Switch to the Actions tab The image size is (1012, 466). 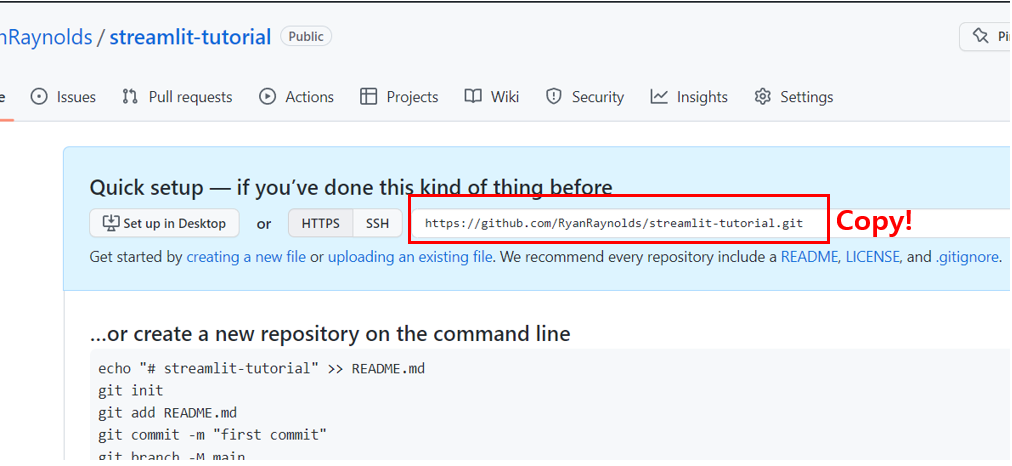click(296, 97)
